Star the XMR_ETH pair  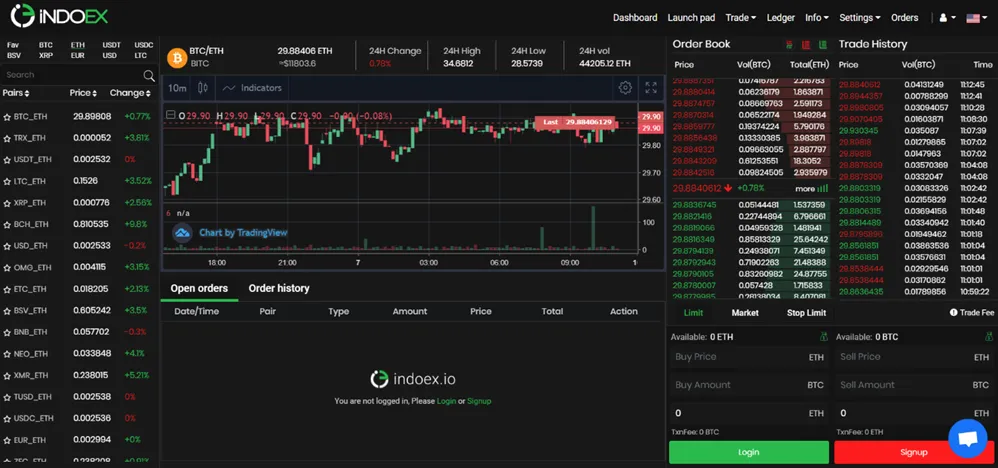pos(7,376)
